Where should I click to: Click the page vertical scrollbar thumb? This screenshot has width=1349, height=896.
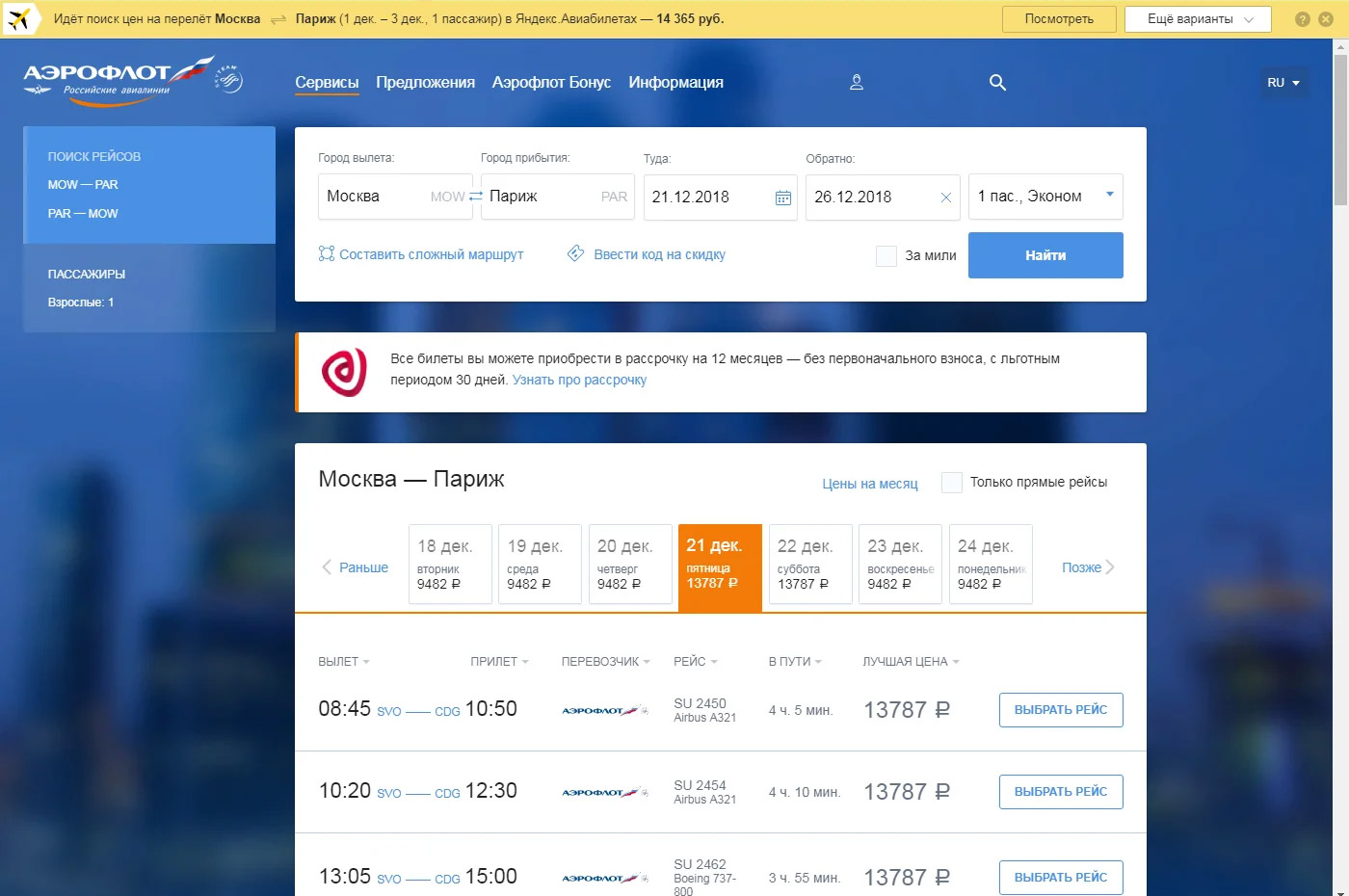click(x=1340, y=129)
